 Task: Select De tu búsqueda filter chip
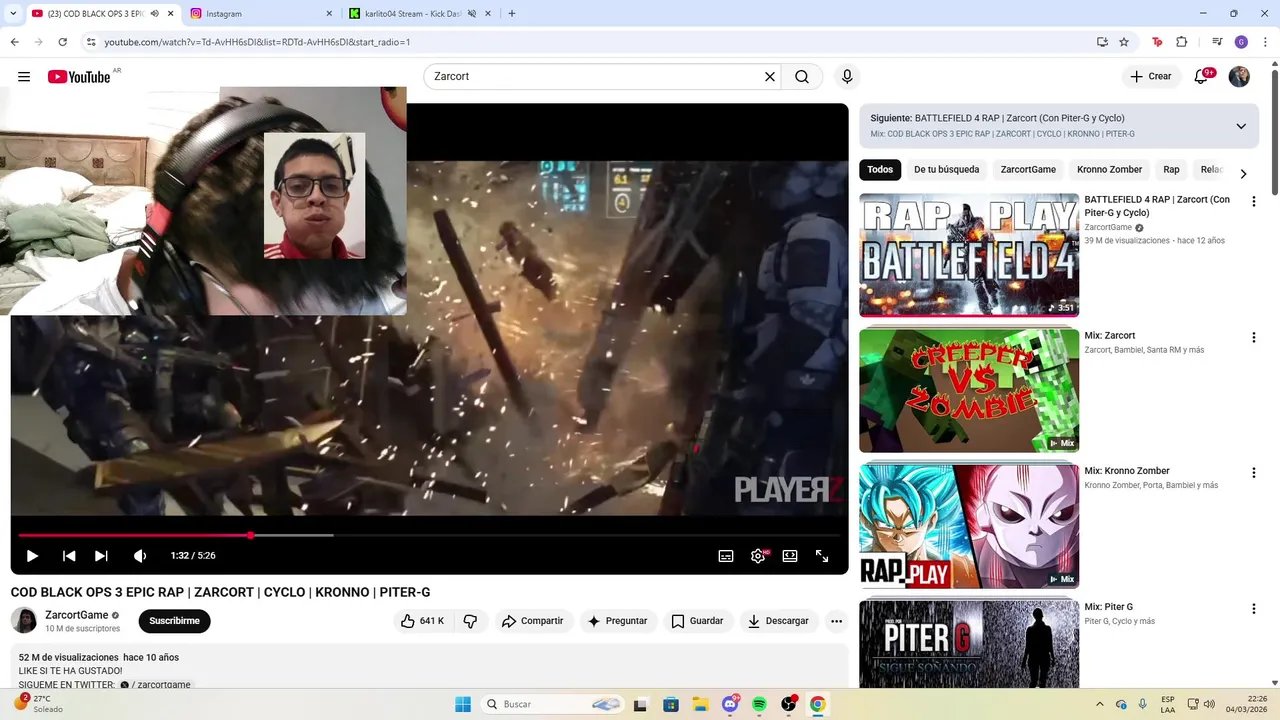[946, 170]
